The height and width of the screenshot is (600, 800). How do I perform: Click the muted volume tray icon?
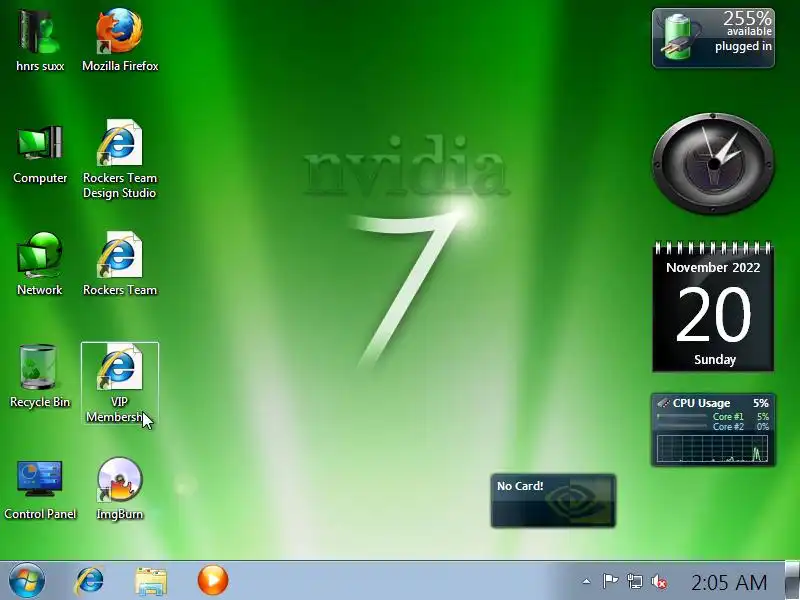[659, 581]
